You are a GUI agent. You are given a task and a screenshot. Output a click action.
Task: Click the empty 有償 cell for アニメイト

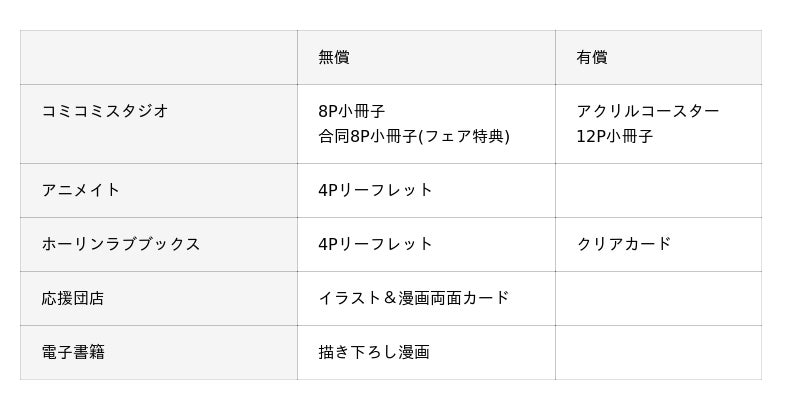[x=658, y=190]
